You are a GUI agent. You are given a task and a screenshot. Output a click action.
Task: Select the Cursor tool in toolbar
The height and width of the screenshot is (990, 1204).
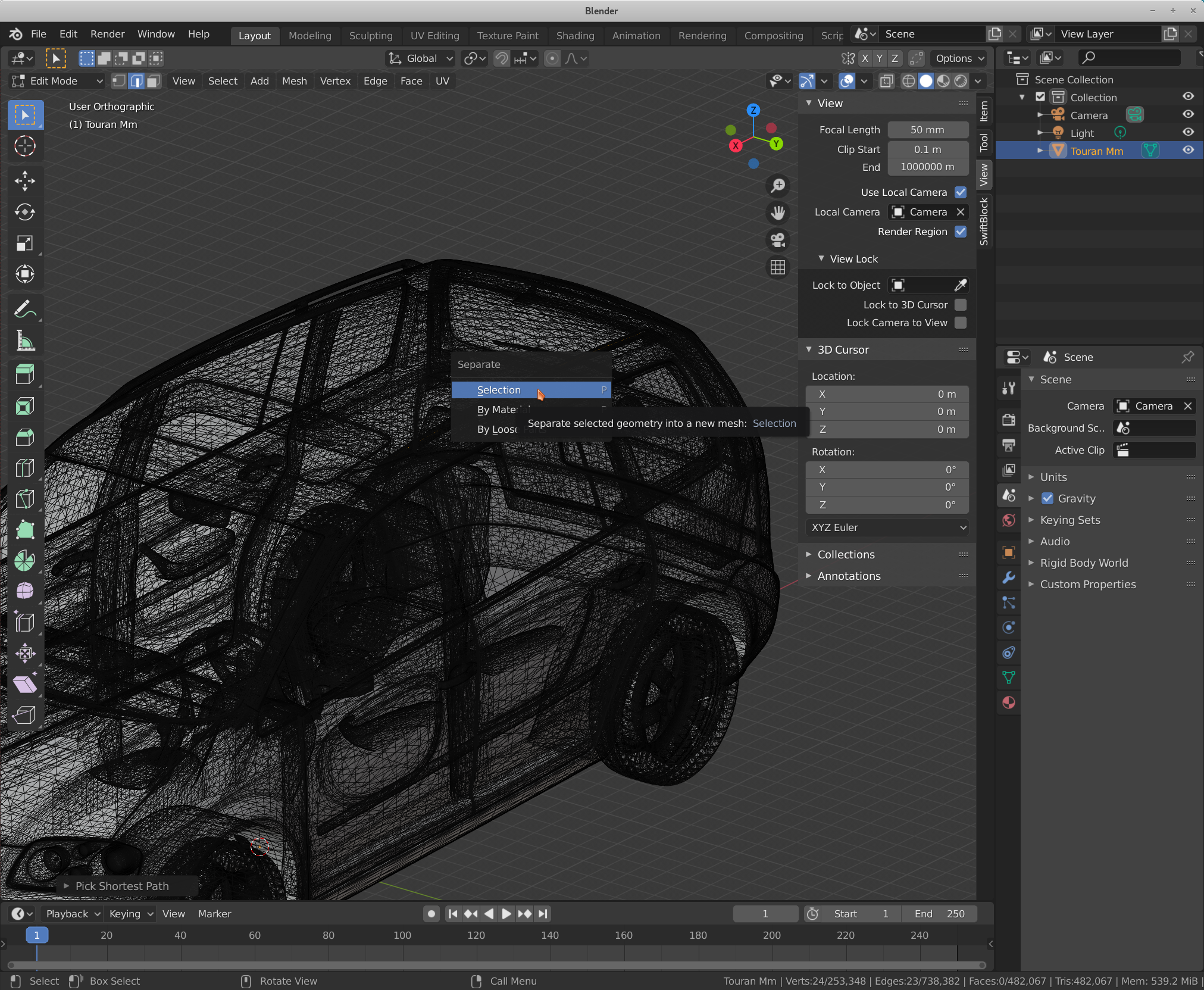24,146
